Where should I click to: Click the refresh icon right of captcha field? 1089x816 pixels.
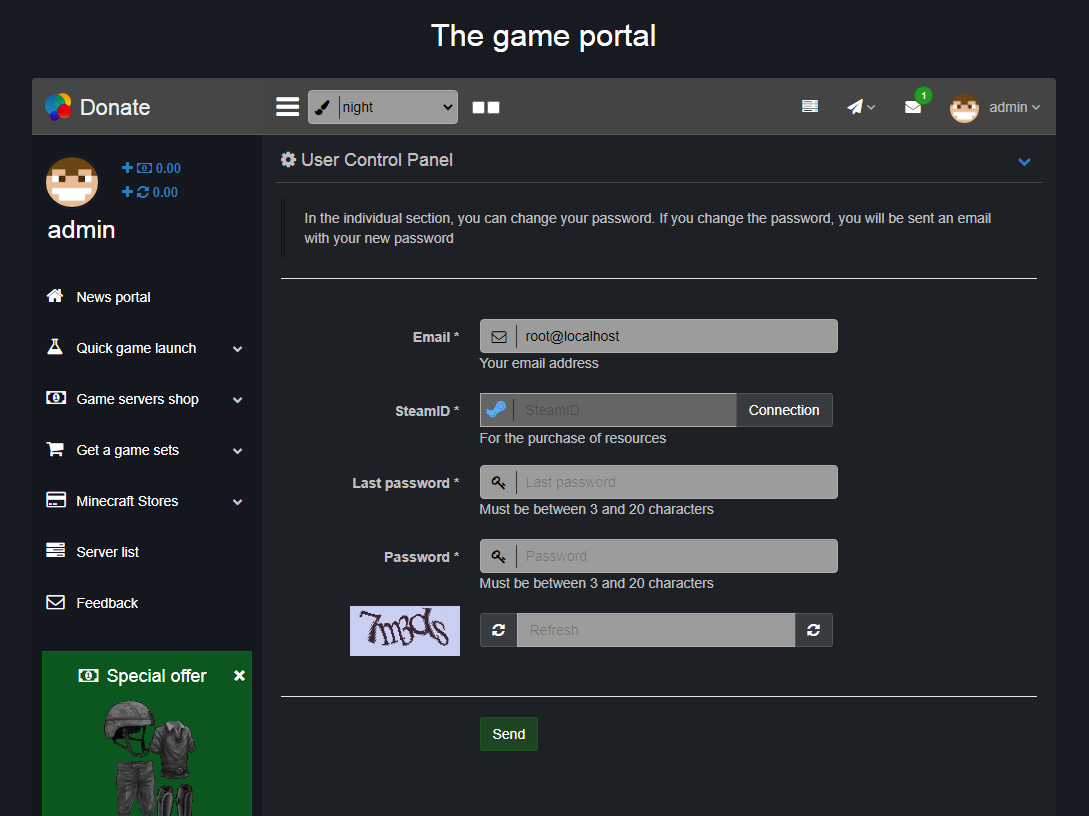[x=813, y=630]
